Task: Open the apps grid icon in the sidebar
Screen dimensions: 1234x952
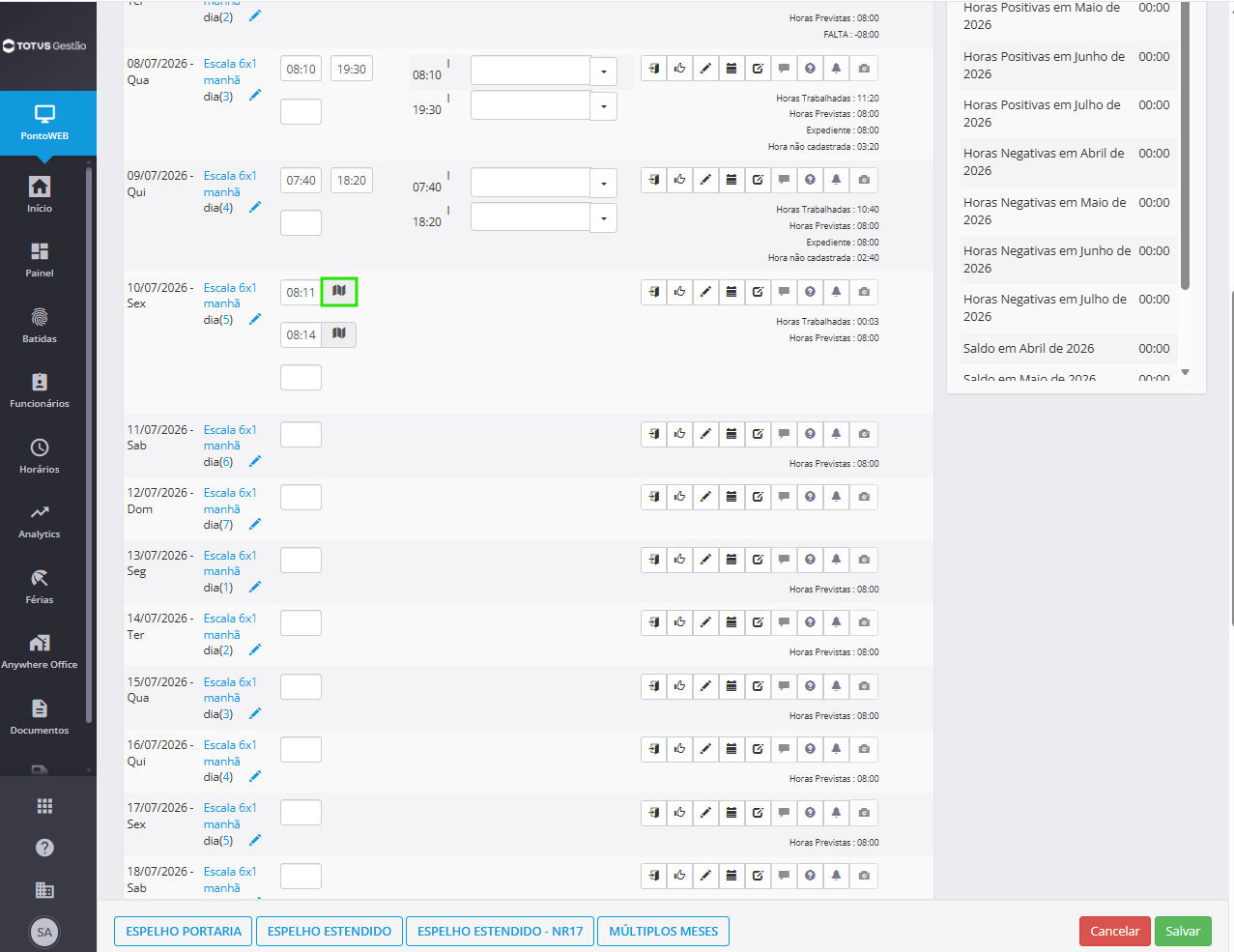Action: coord(44,806)
